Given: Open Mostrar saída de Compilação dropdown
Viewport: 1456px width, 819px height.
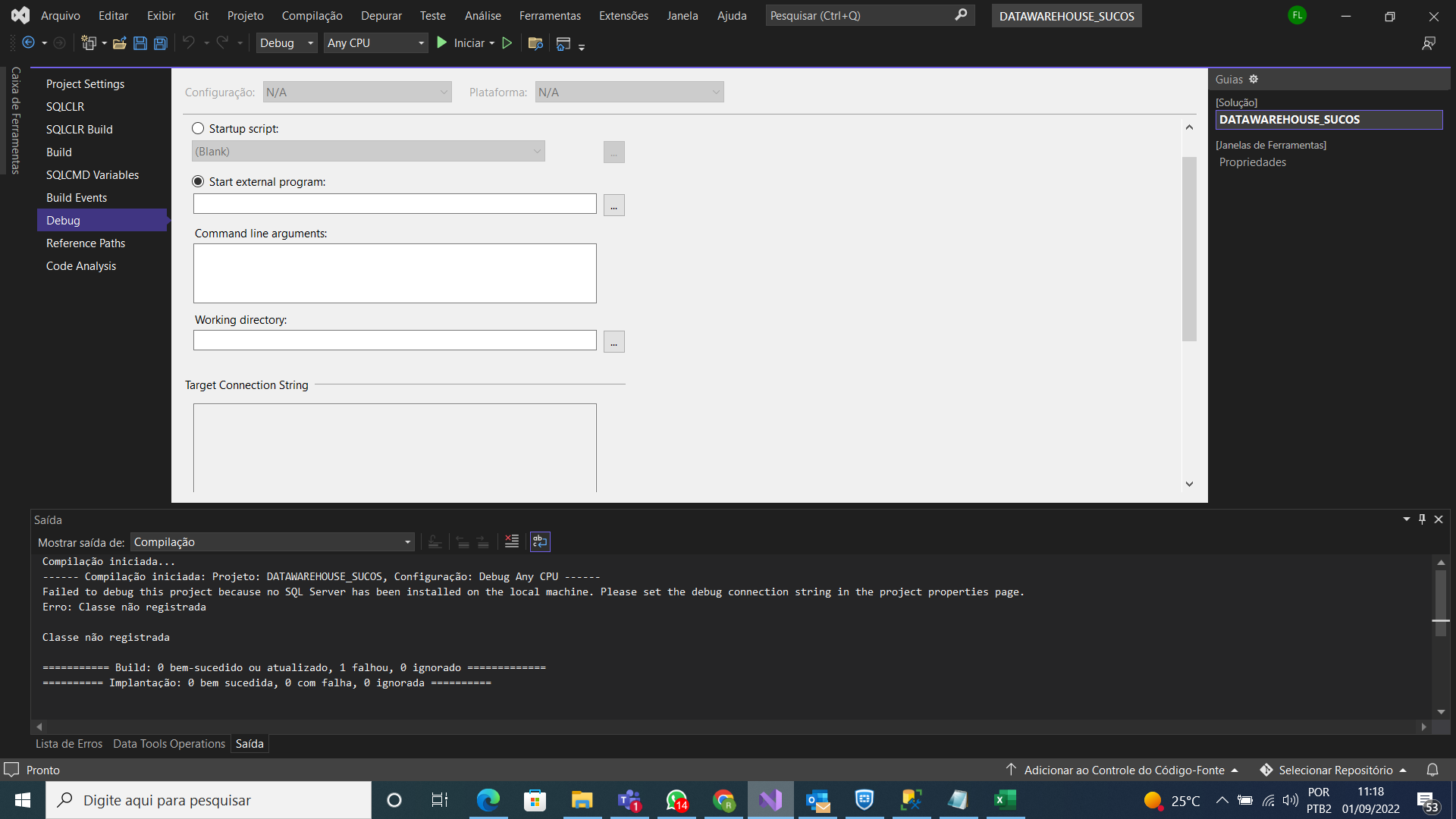Looking at the screenshot, I should [272, 541].
